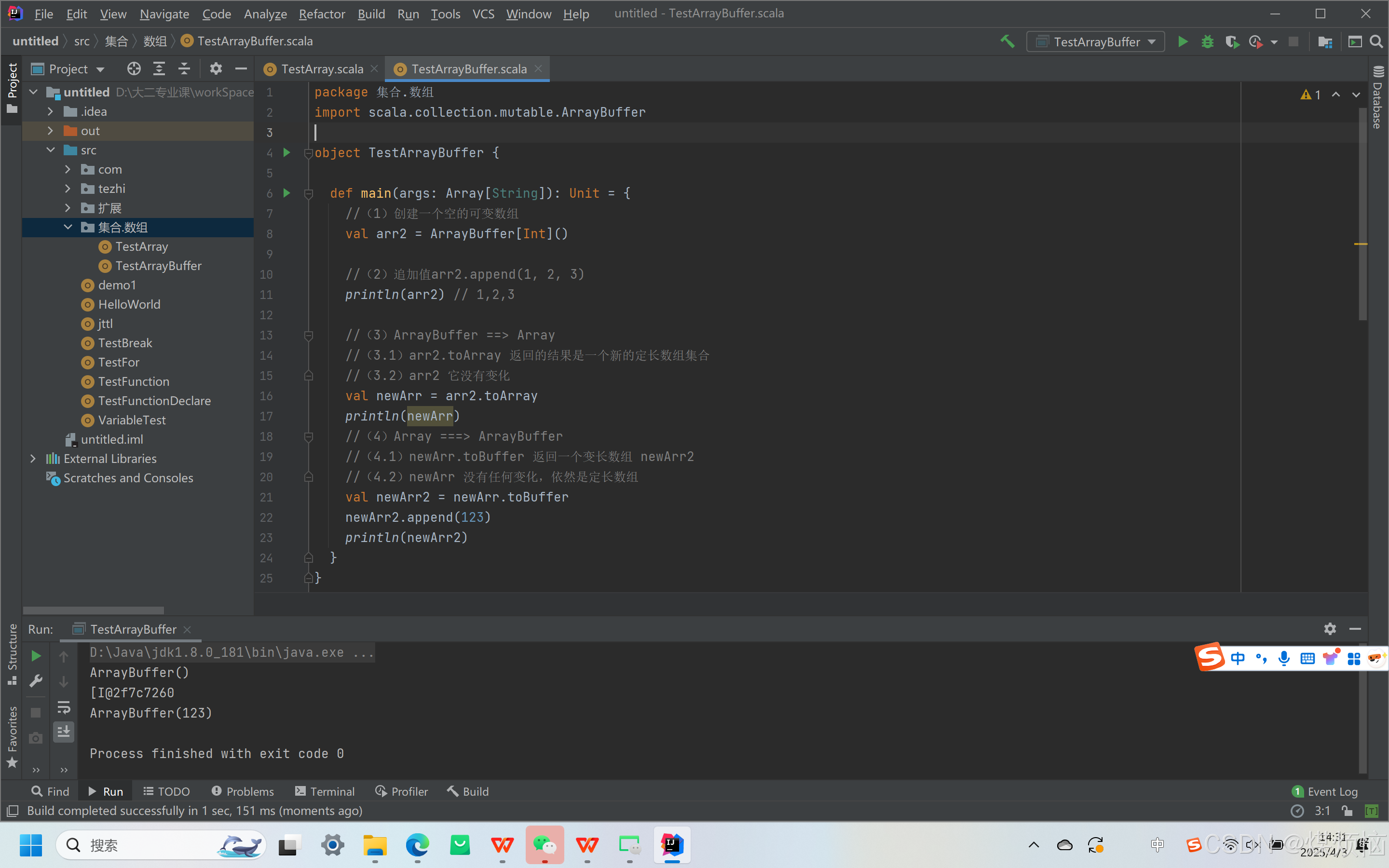Viewport: 1389px width, 868px height.
Task: Toggle soft-wrap in the Run console
Action: [64, 707]
